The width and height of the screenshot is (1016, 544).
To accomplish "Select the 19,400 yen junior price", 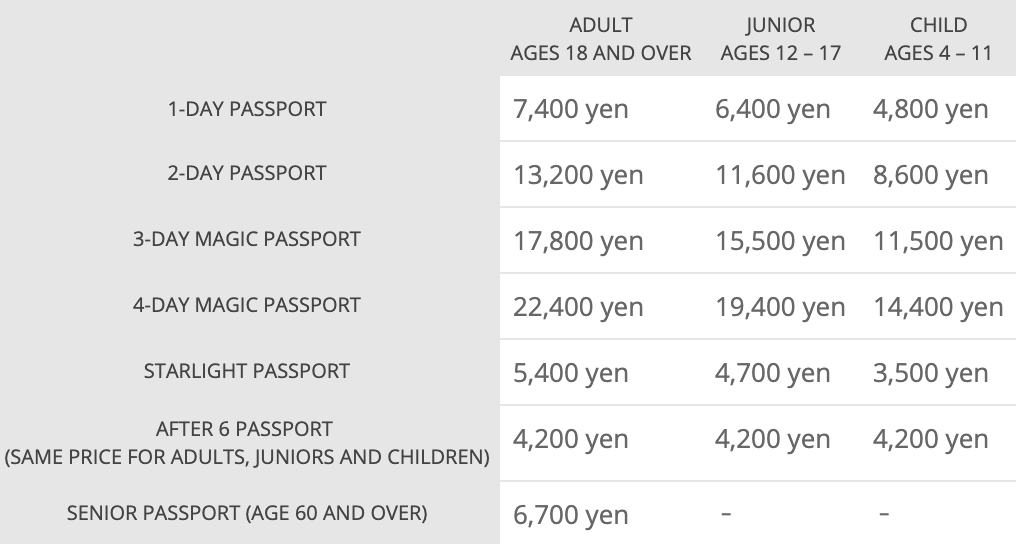I will [780, 307].
